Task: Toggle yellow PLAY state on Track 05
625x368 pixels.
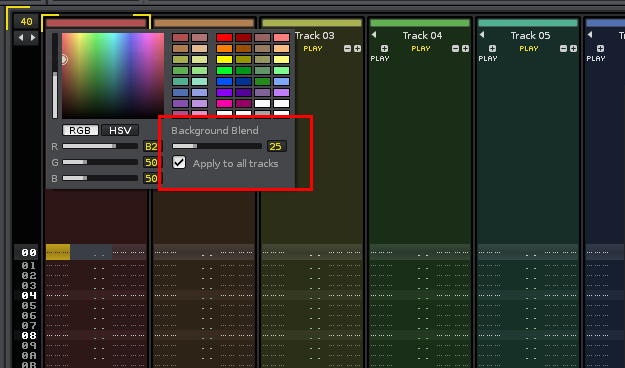Action: click(529, 49)
